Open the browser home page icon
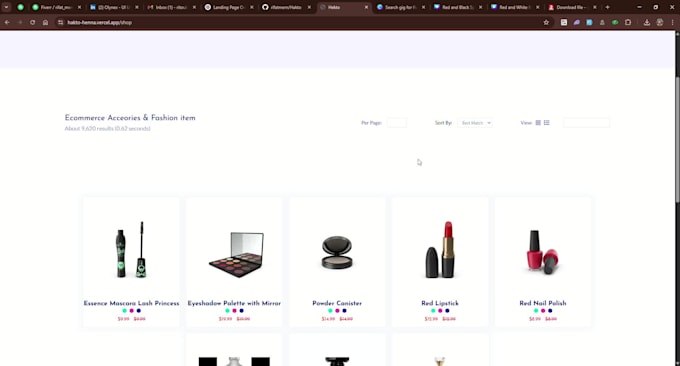Screen dimensions: 680x366 (x=46, y=22)
